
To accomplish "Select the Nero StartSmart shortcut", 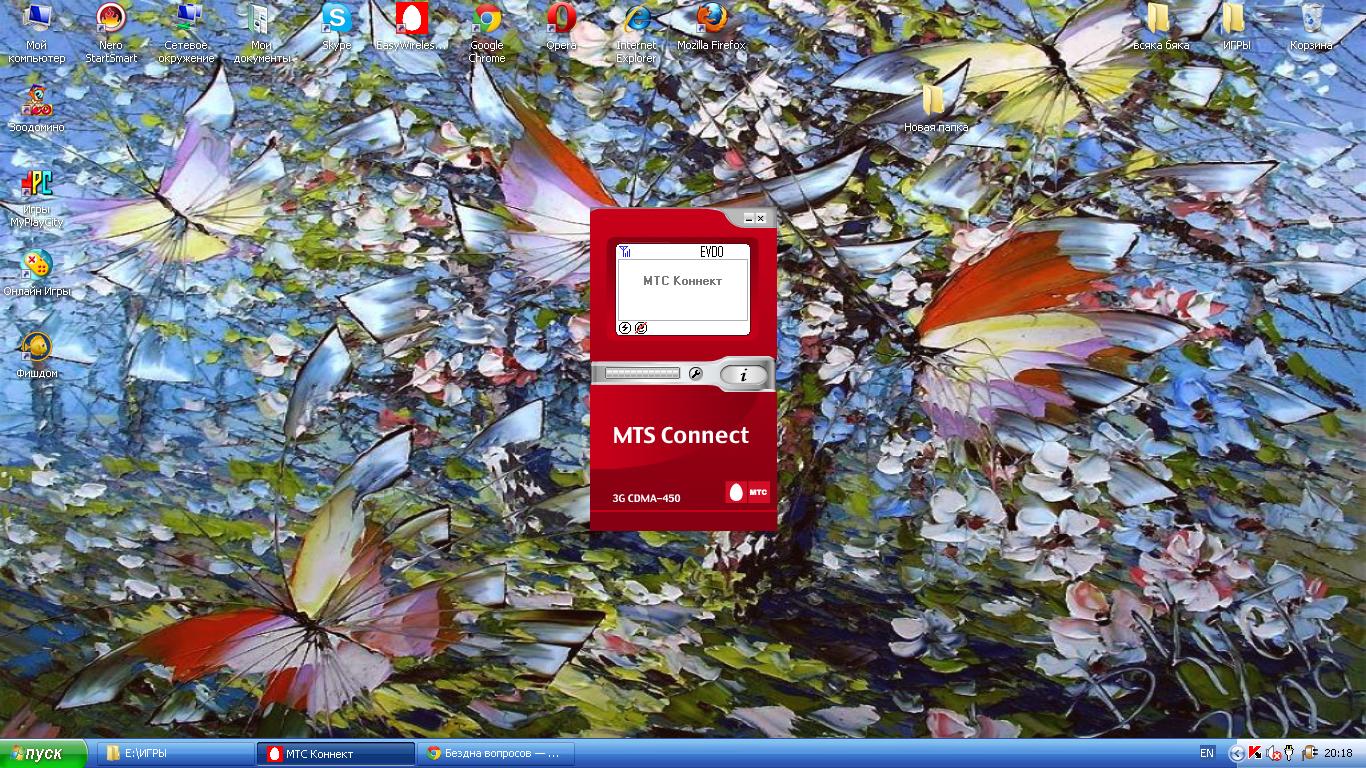I will [111, 34].
